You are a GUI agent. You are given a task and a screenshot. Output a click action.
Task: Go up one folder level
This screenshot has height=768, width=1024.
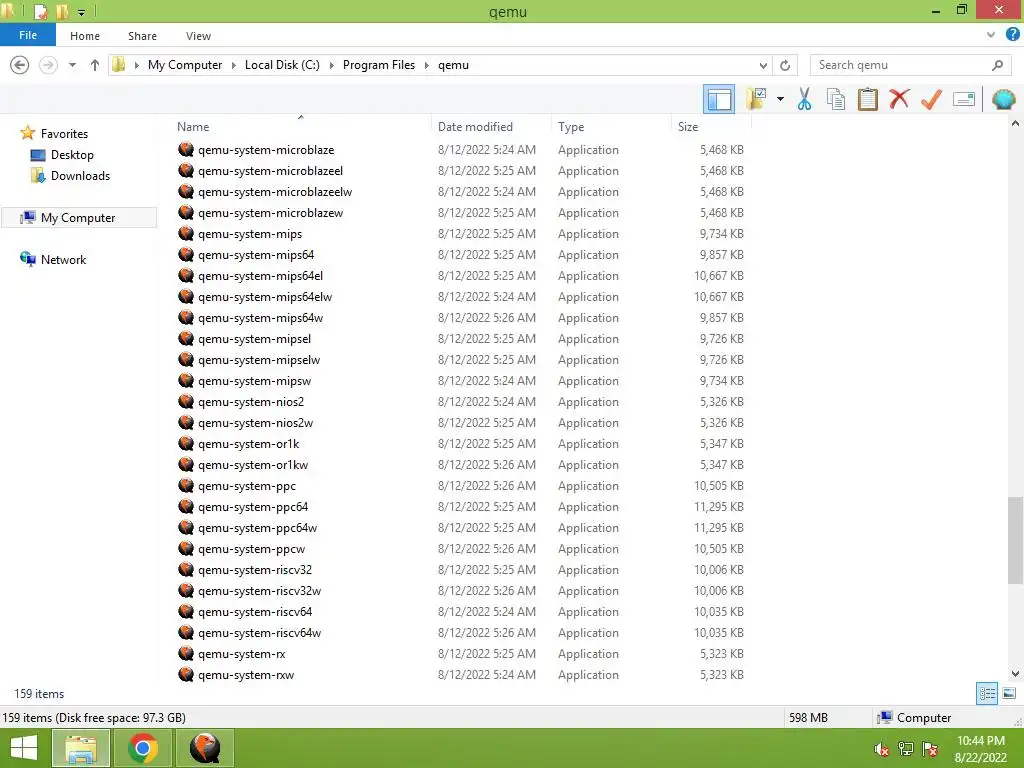pyautogui.click(x=95, y=65)
